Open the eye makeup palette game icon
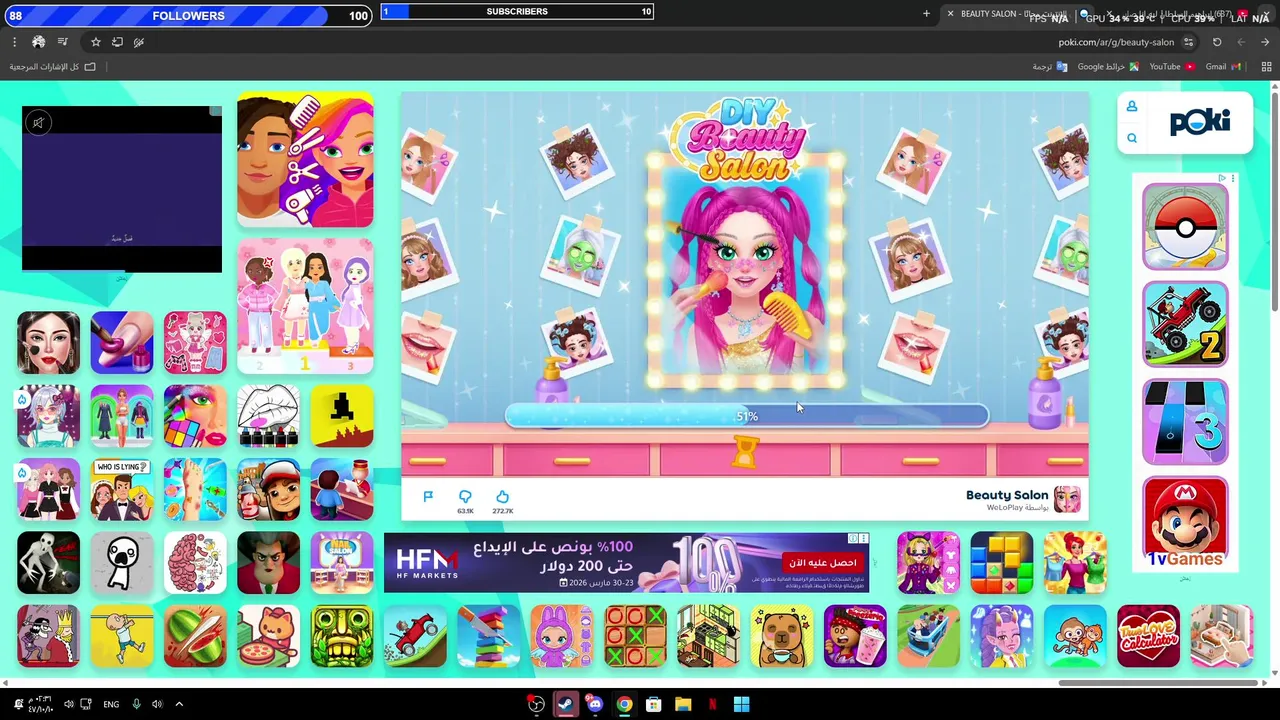Viewport: 1280px width, 720px height. click(x=195, y=416)
